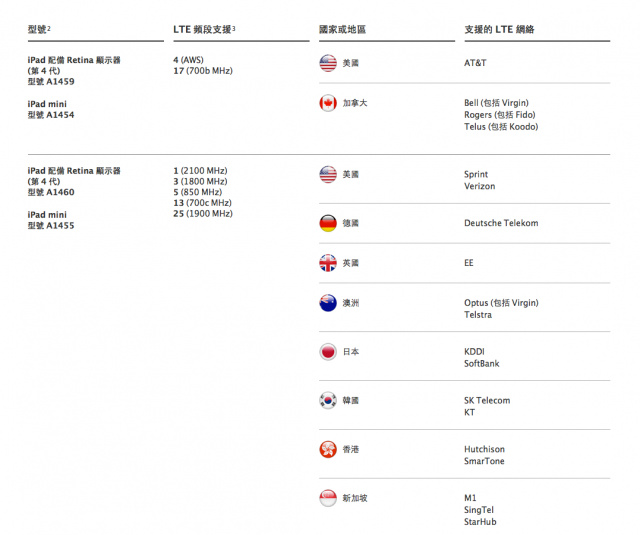Click the United Kingdom flag icon
Screen dimensions: 640x535
click(328, 263)
